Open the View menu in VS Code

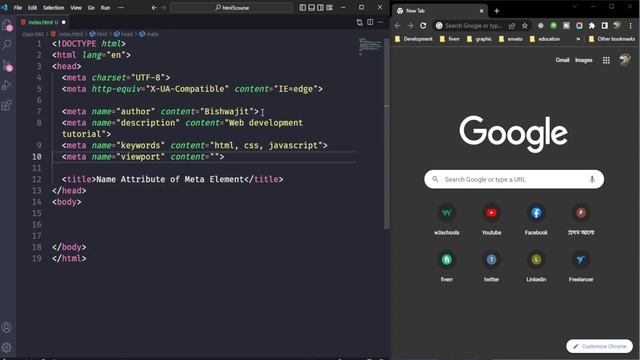(76, 7)
